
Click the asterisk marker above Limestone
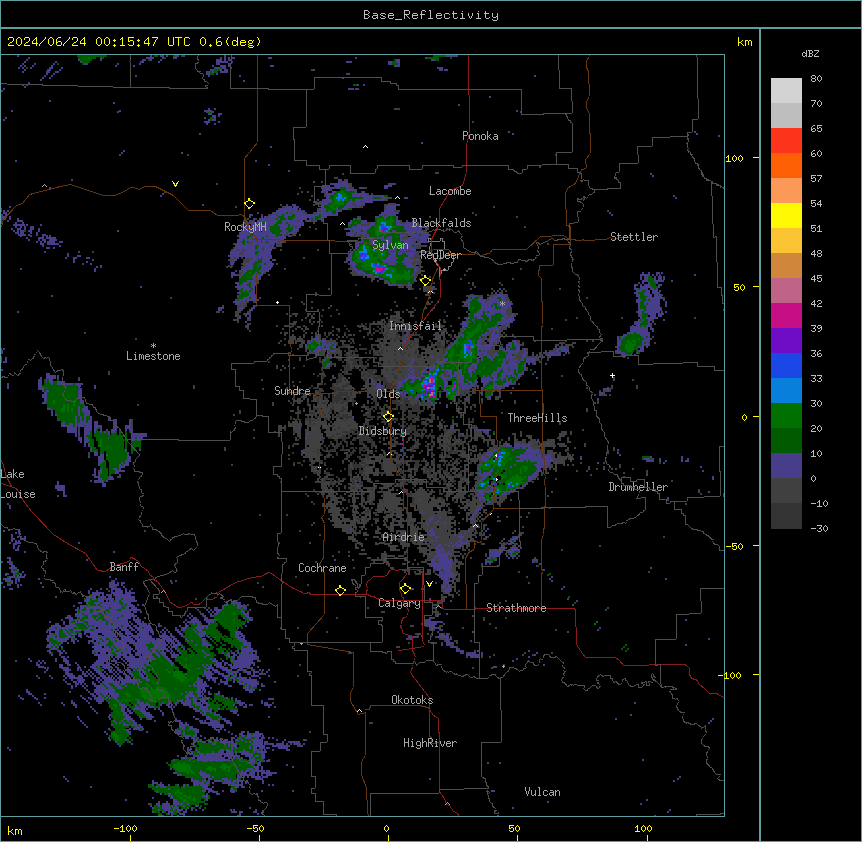[153, 346]
